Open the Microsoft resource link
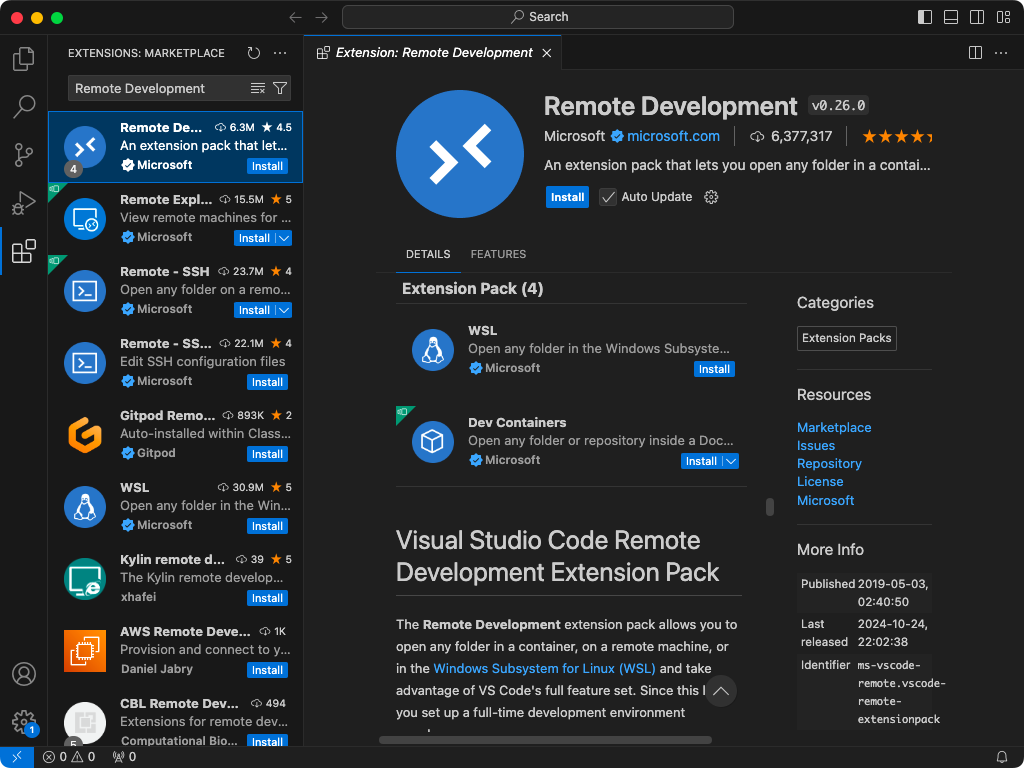This screenshot has height=768, width=1024. click(x=825, y=500)
